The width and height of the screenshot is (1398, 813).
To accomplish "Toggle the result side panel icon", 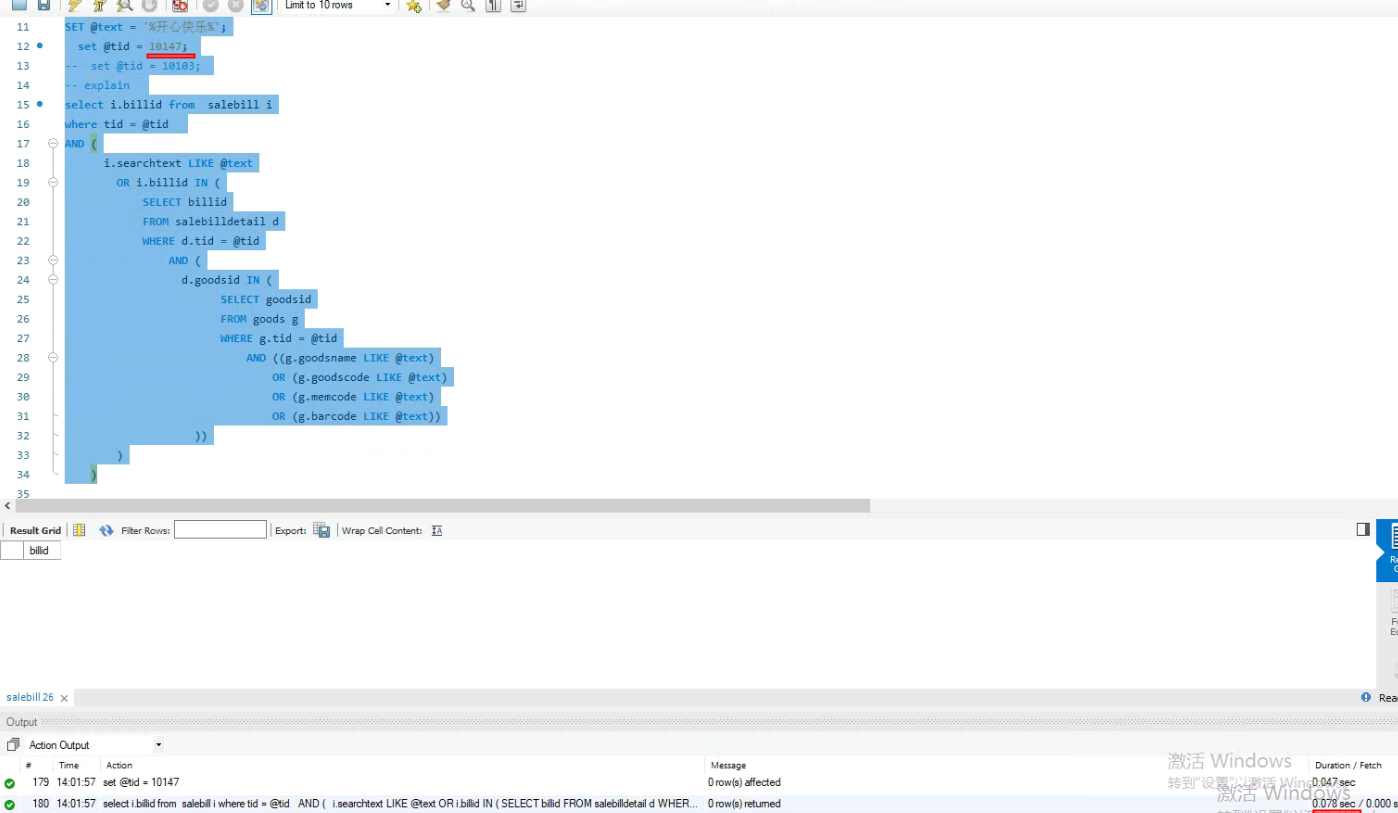I will (x=1363, y=529).
